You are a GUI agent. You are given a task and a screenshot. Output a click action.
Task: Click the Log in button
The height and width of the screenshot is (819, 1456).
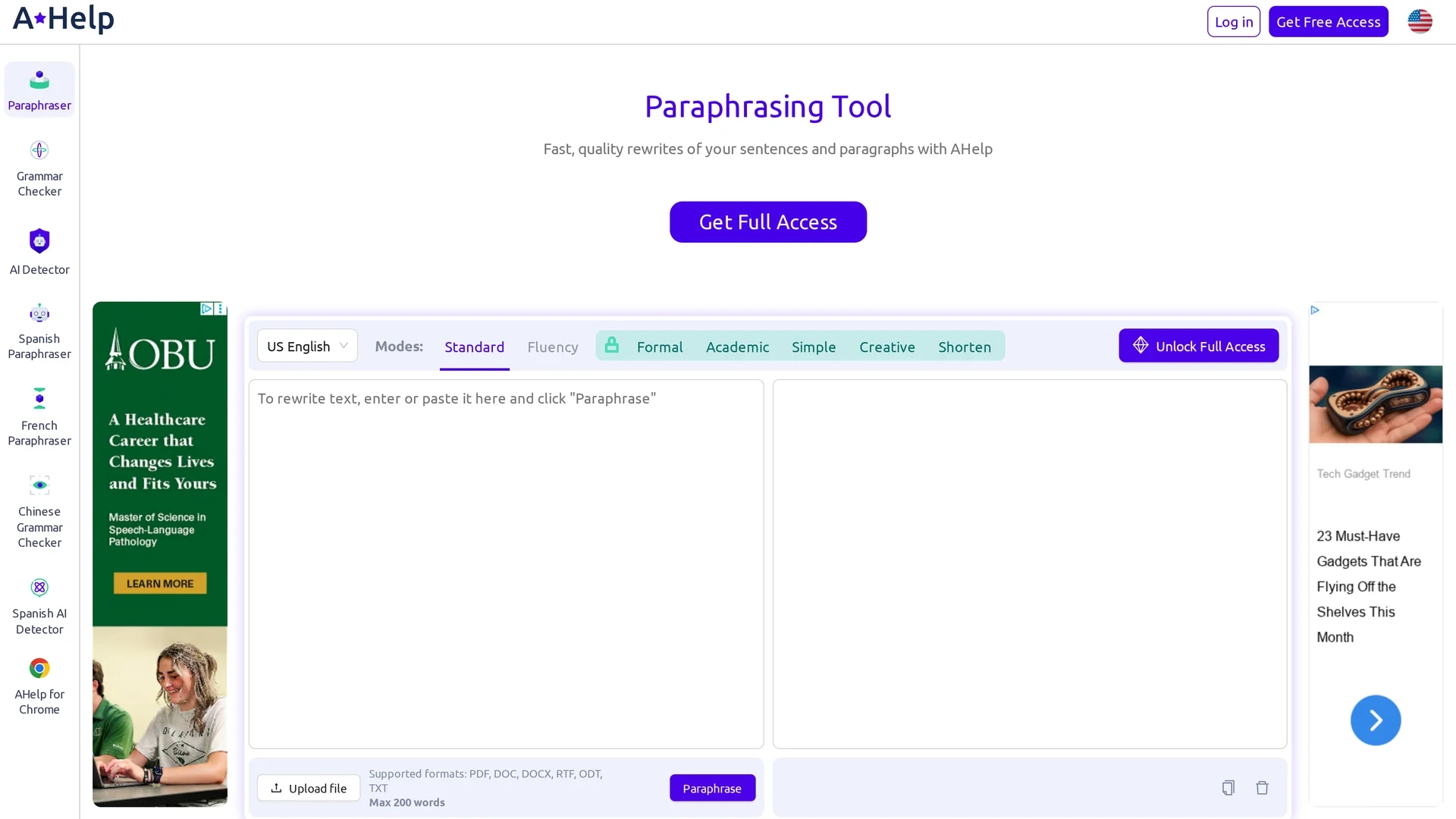[1233, 21]
